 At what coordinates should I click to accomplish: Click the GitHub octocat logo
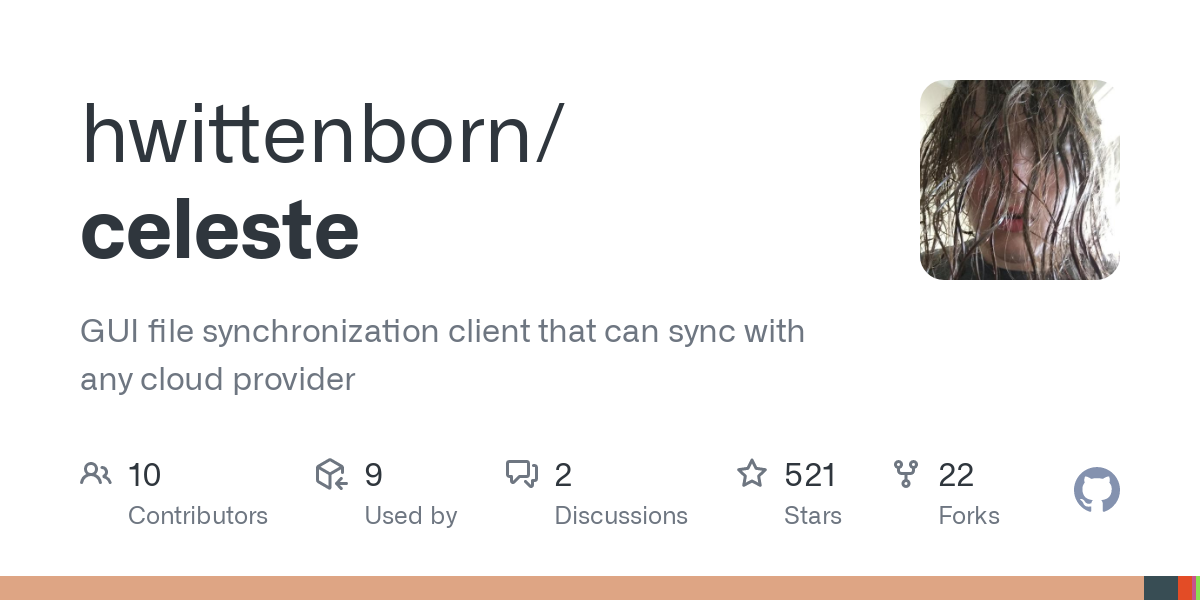coord(1097,490)
